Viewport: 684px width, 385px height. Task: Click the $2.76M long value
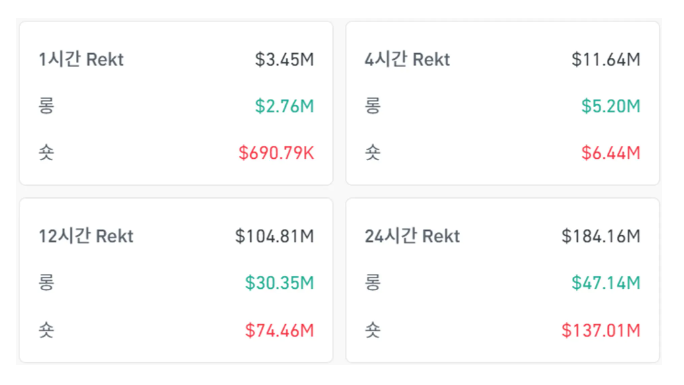(284, 106)
